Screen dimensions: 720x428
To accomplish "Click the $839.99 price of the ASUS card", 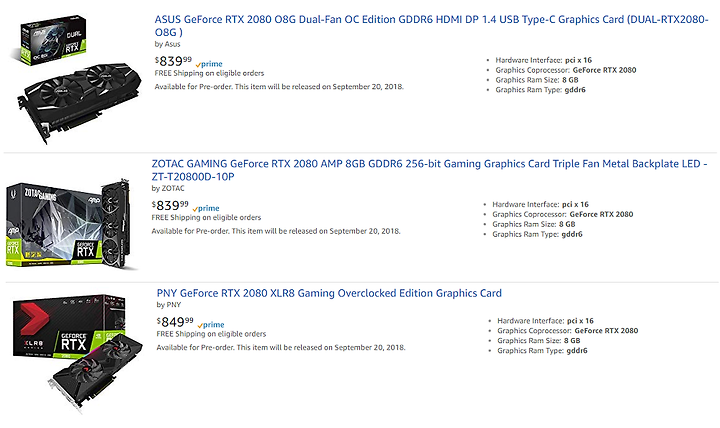I will (x=173, y=61).
